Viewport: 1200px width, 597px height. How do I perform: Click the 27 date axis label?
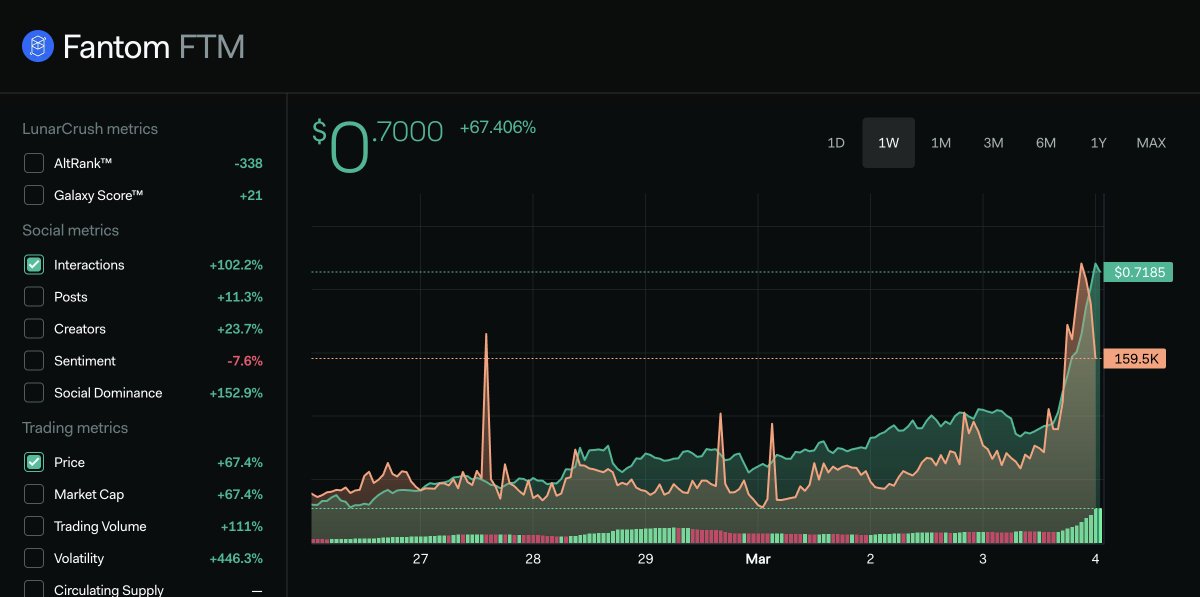[x=420, y=559]
